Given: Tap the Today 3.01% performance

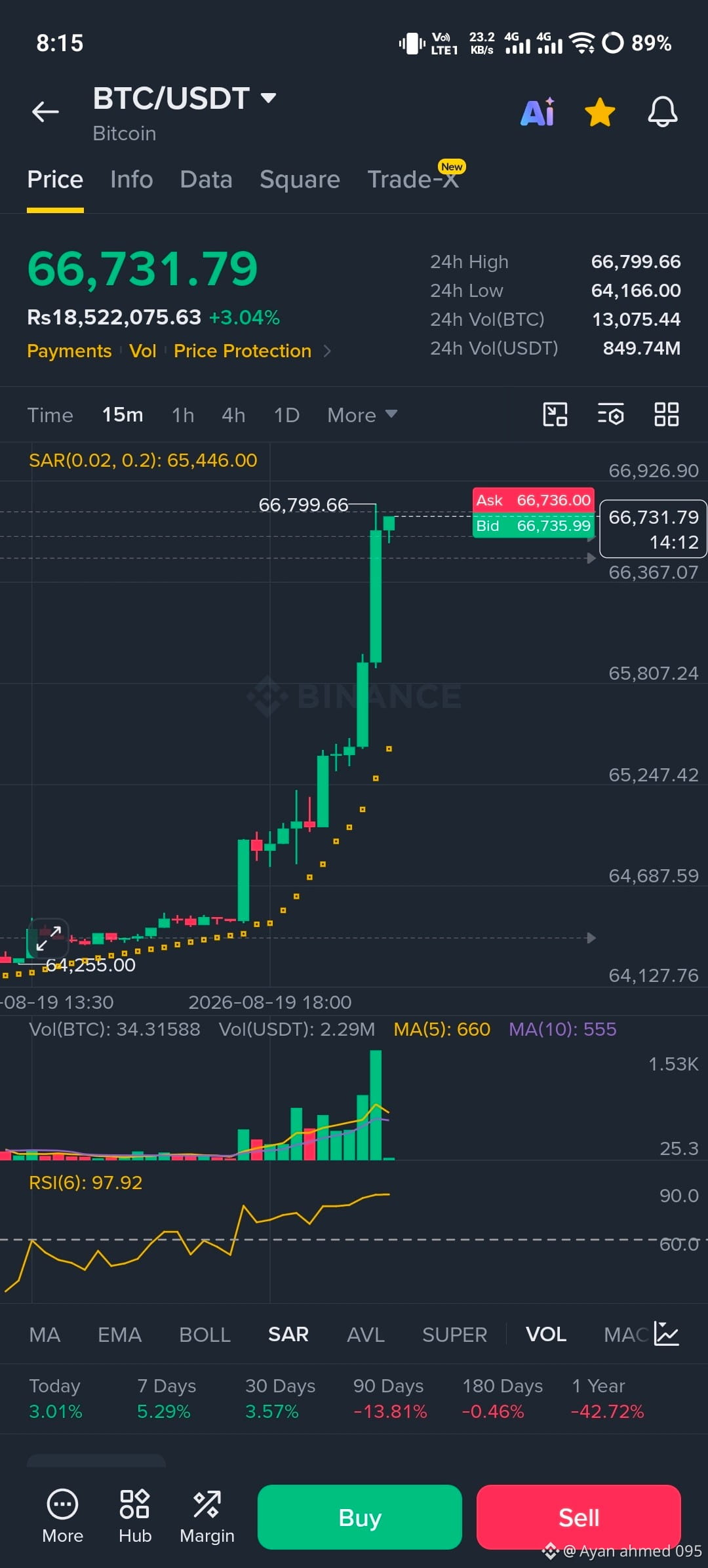Looking at the screenshot, I should 55,1398.
